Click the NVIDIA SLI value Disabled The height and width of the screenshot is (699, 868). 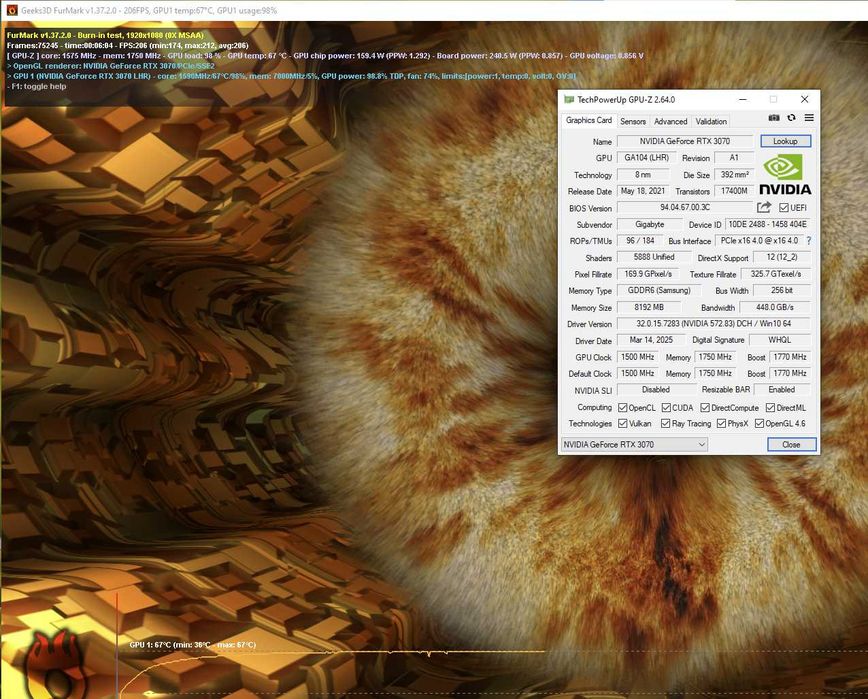tap(655, 390)
